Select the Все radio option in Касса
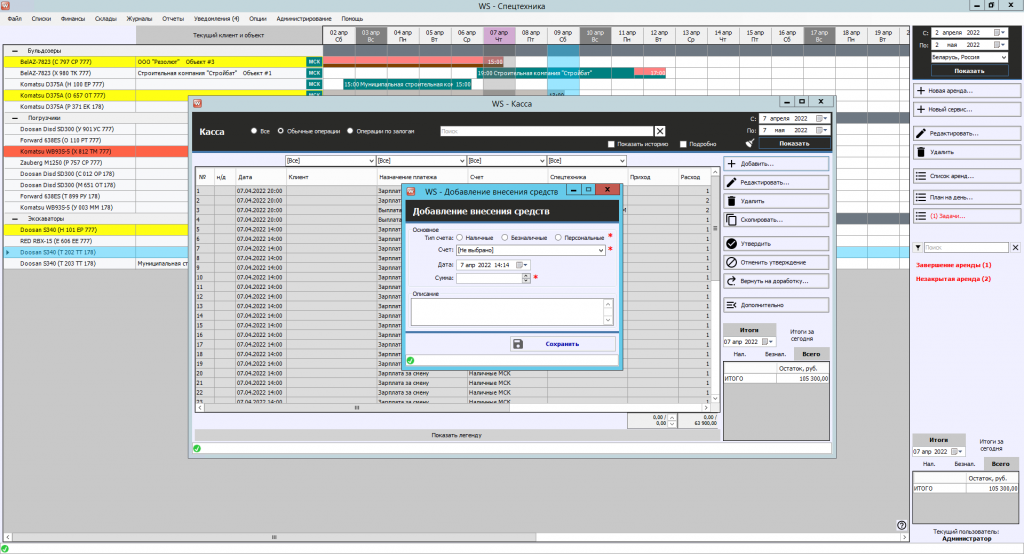The height and width of the screenshot is (554, 1024). coord(253,131)
